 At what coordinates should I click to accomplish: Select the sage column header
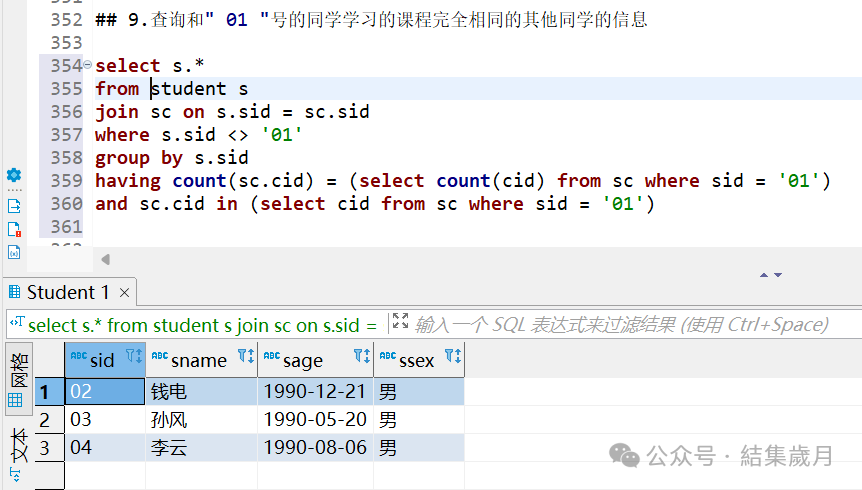[x=315, y=360]
